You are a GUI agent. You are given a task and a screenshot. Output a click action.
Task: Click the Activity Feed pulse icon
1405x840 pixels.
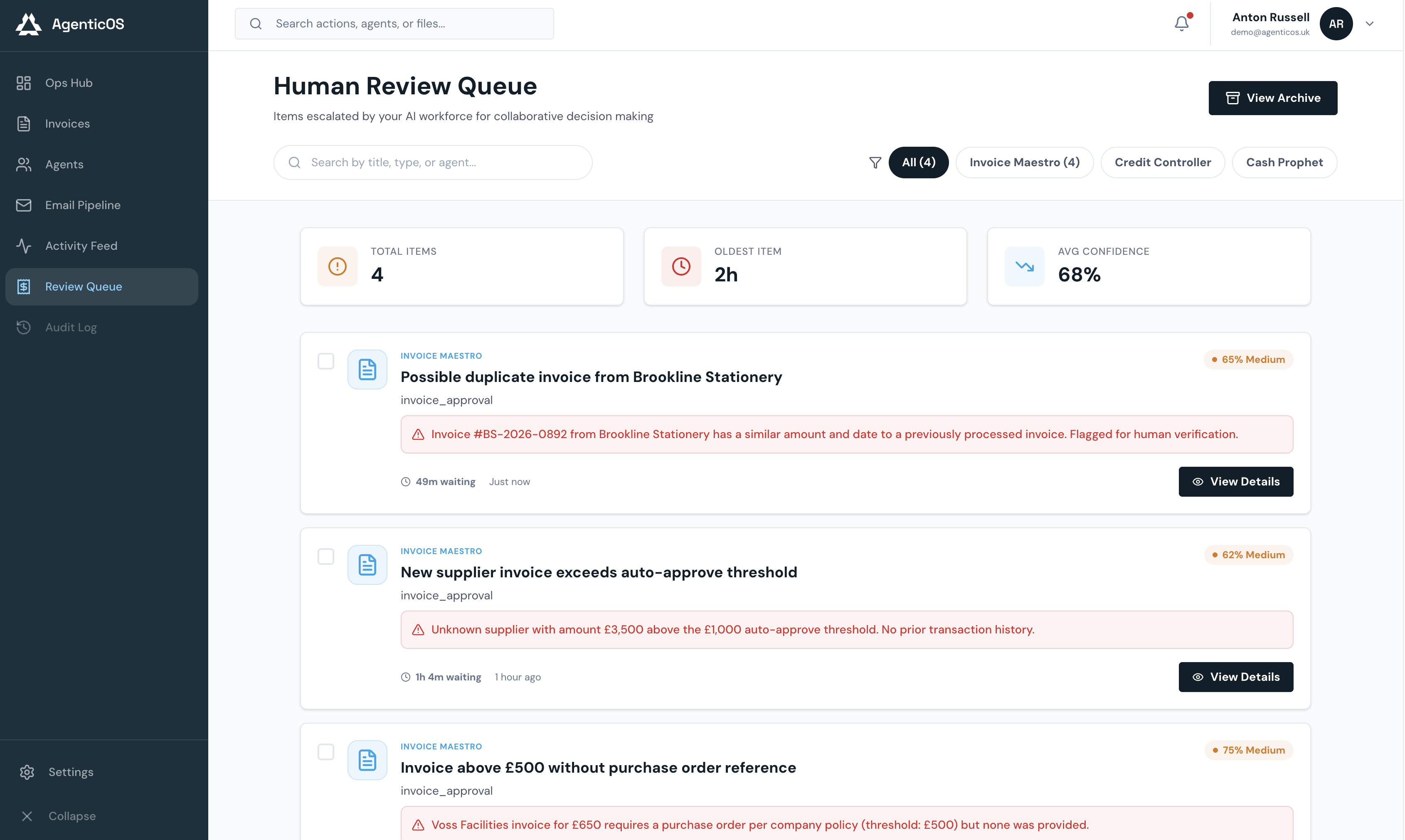pos(24,246)
